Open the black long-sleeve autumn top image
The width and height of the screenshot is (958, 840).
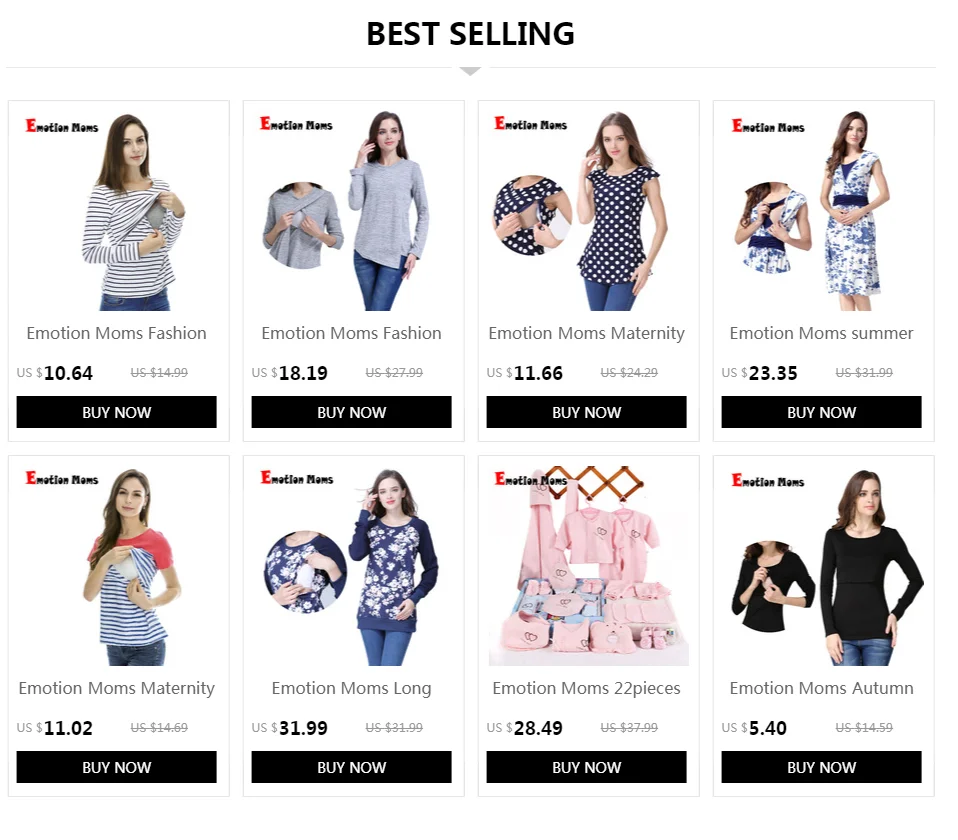[x=821, y=566]
